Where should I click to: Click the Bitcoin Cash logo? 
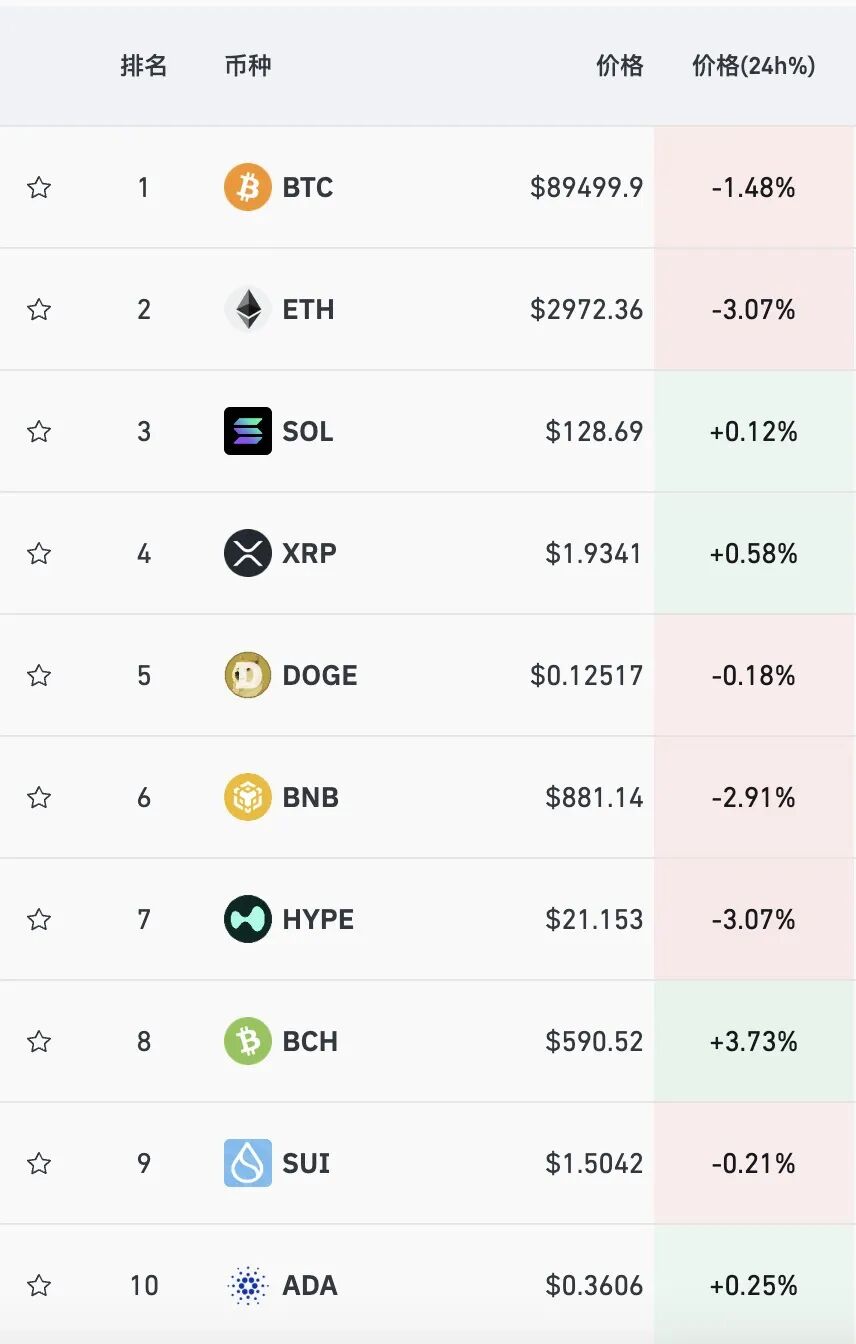point(247,1041)
